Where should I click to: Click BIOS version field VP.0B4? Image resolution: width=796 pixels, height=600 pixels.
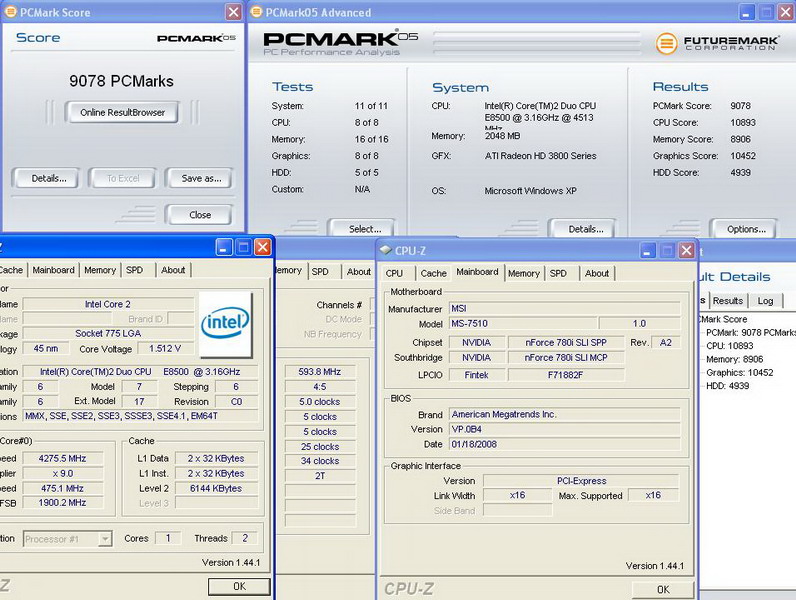565,429
